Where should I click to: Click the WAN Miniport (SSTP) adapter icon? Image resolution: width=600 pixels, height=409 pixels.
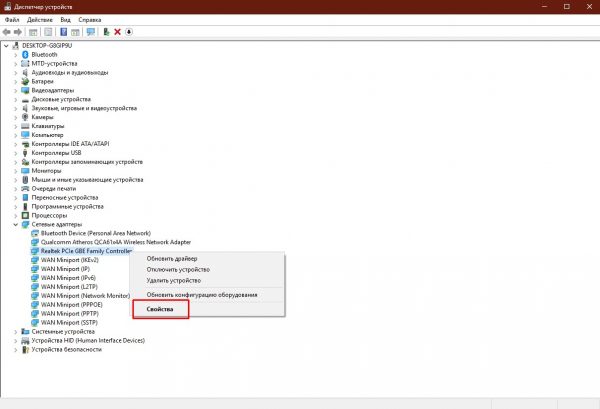tap(35, 323)
